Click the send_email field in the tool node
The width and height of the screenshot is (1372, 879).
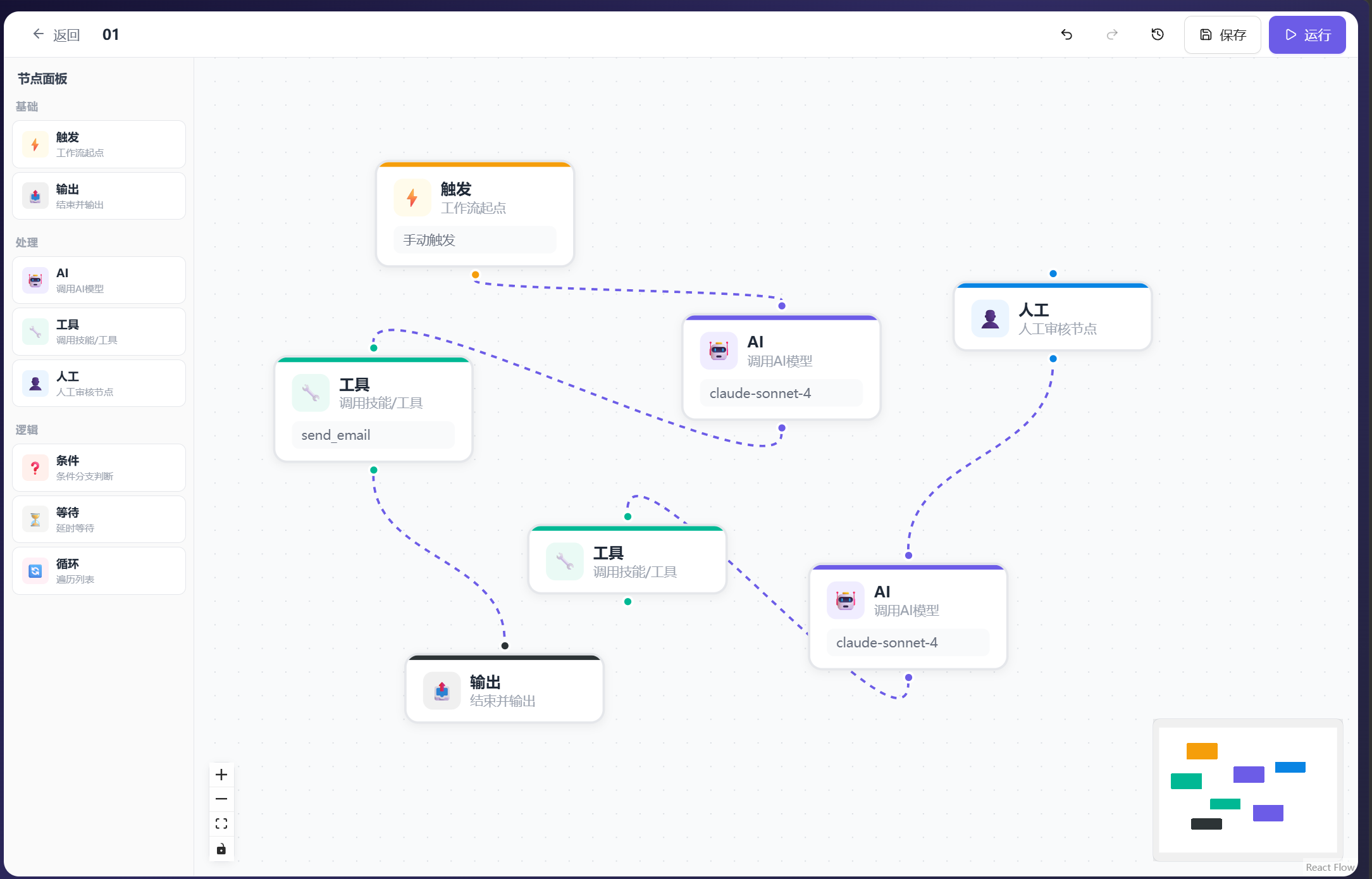tap(373, 435)
